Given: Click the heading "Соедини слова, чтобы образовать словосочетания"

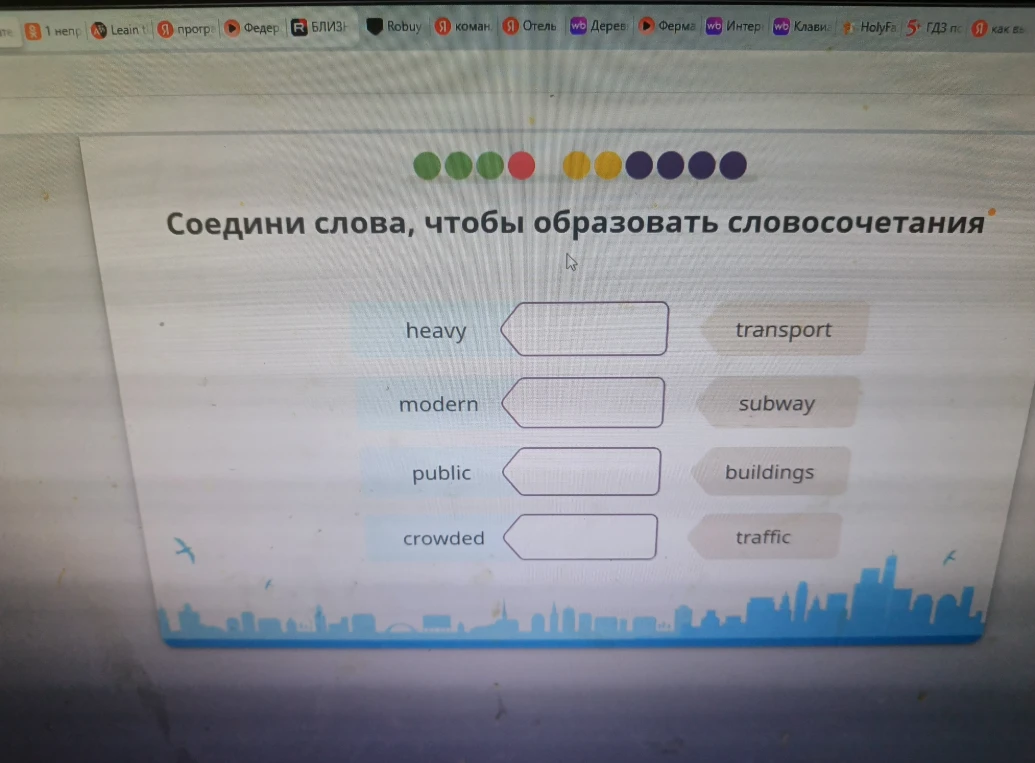Looking at the screenshot, I should pos(576,223).
